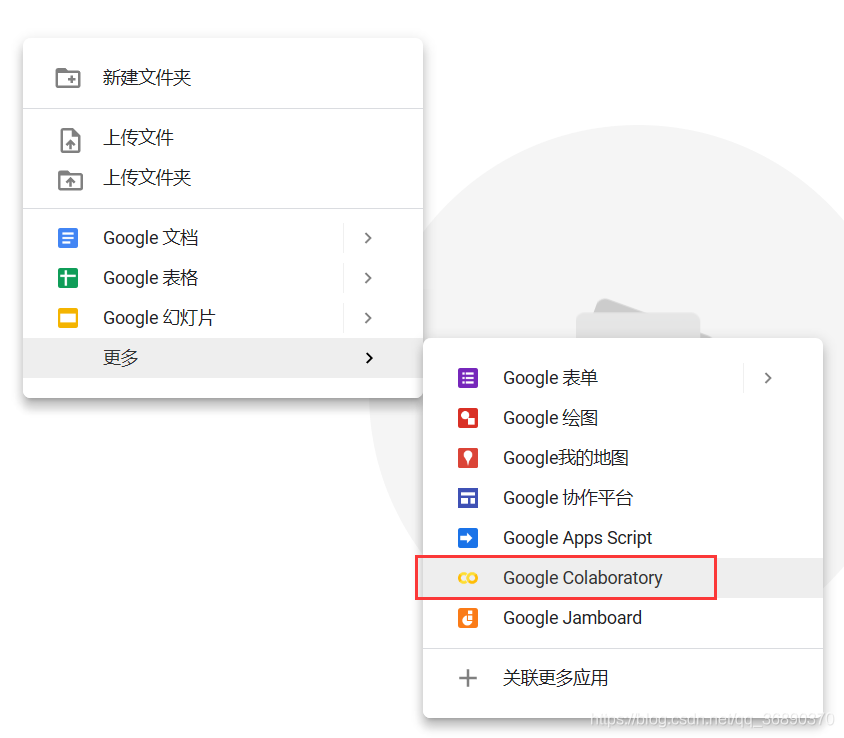Click the blue Google Docs icon
This screenshot has width=844, height=738.
(x=68, y=238)
